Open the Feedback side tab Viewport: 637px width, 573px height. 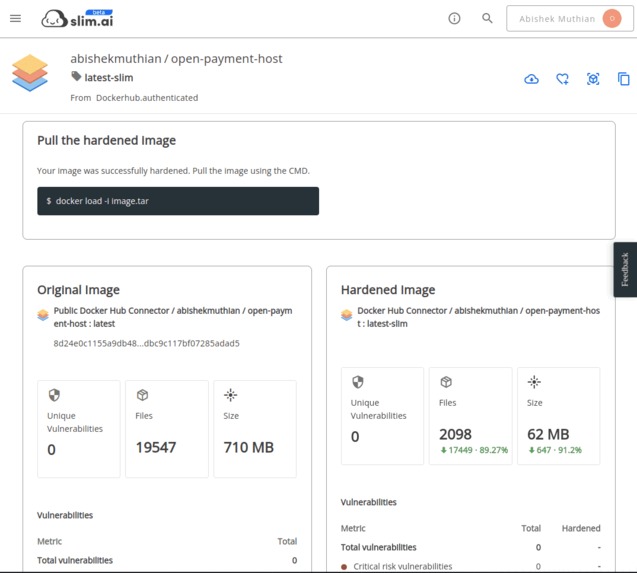pos(625,270)
